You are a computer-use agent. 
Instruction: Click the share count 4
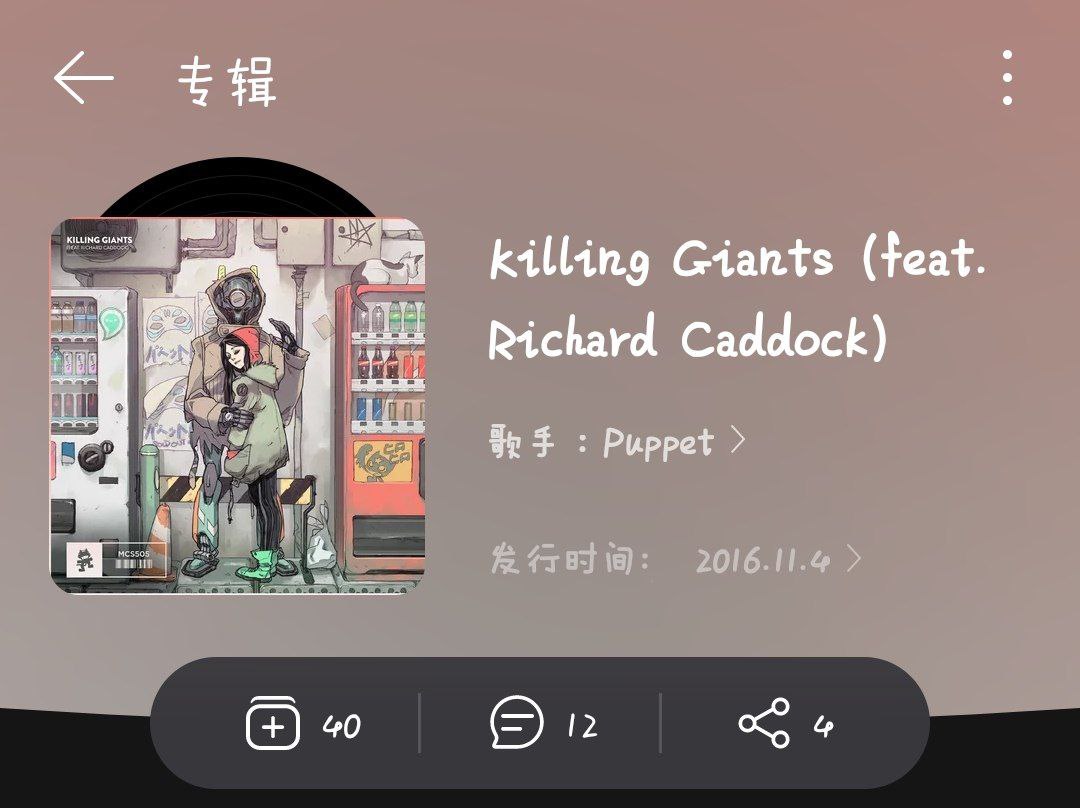pyautogui.click(x=824, y=726)
